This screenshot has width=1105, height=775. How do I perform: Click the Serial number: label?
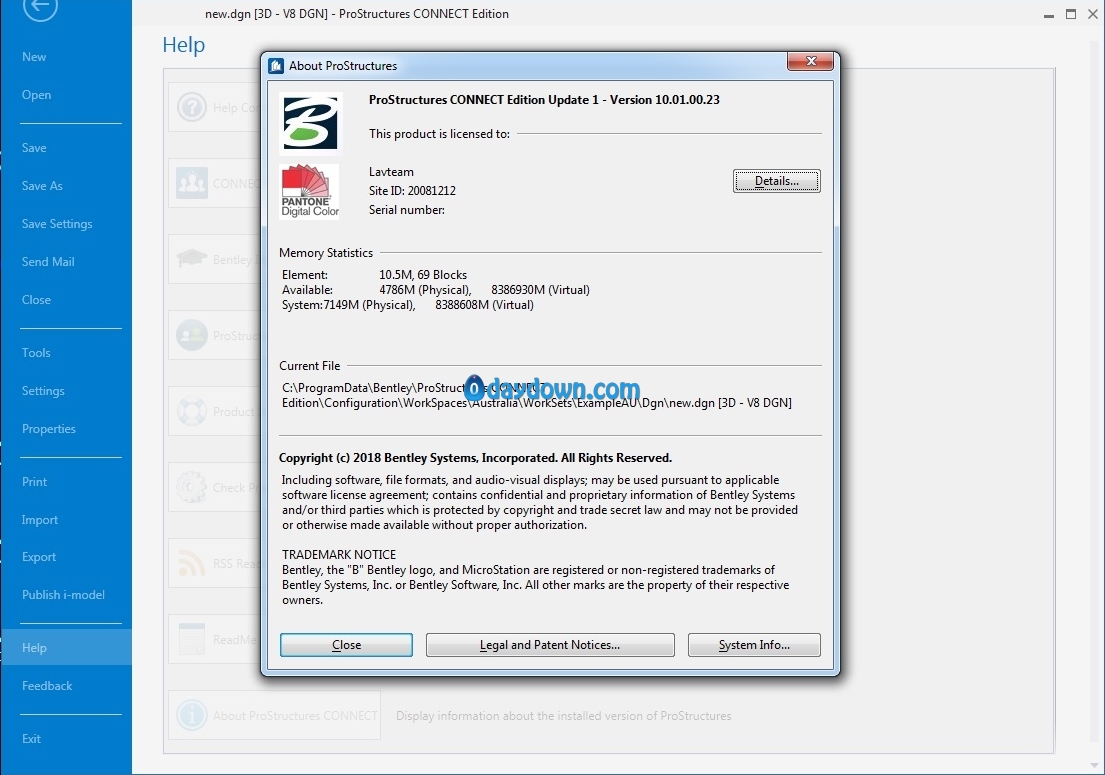407,210
